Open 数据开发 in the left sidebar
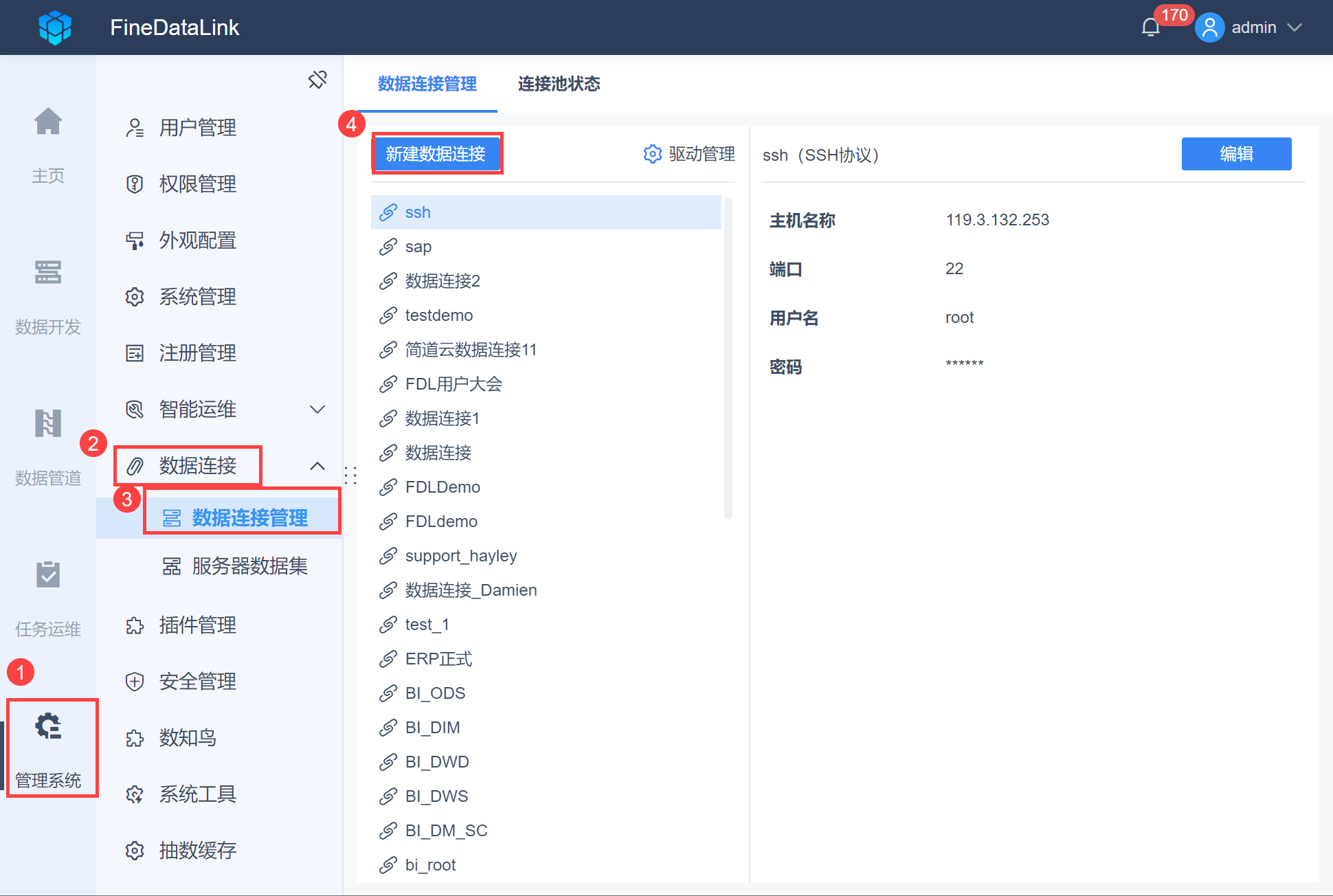The image size is (1333, 896). [x=48, y=295]
